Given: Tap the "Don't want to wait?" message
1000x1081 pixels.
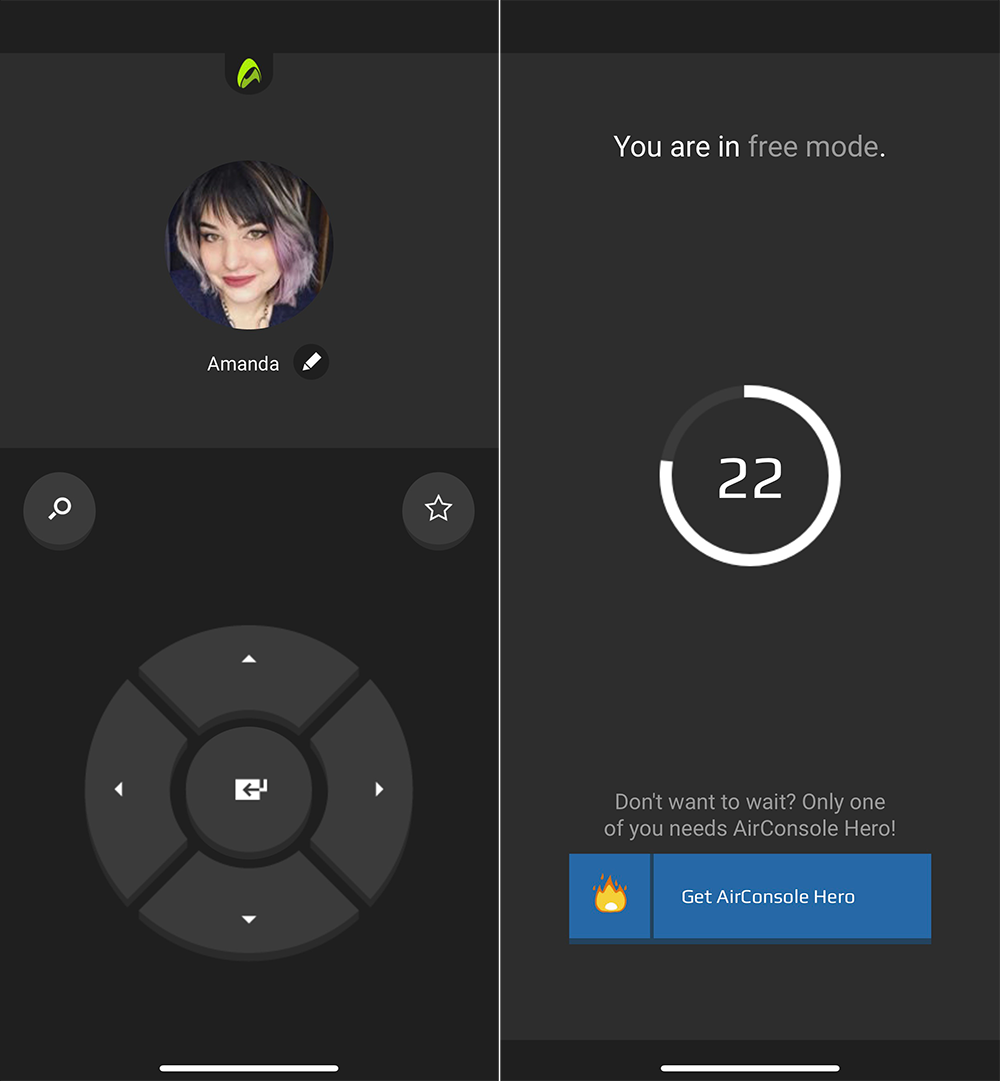Looking at the screenshot, I should [x=750, y=815].
